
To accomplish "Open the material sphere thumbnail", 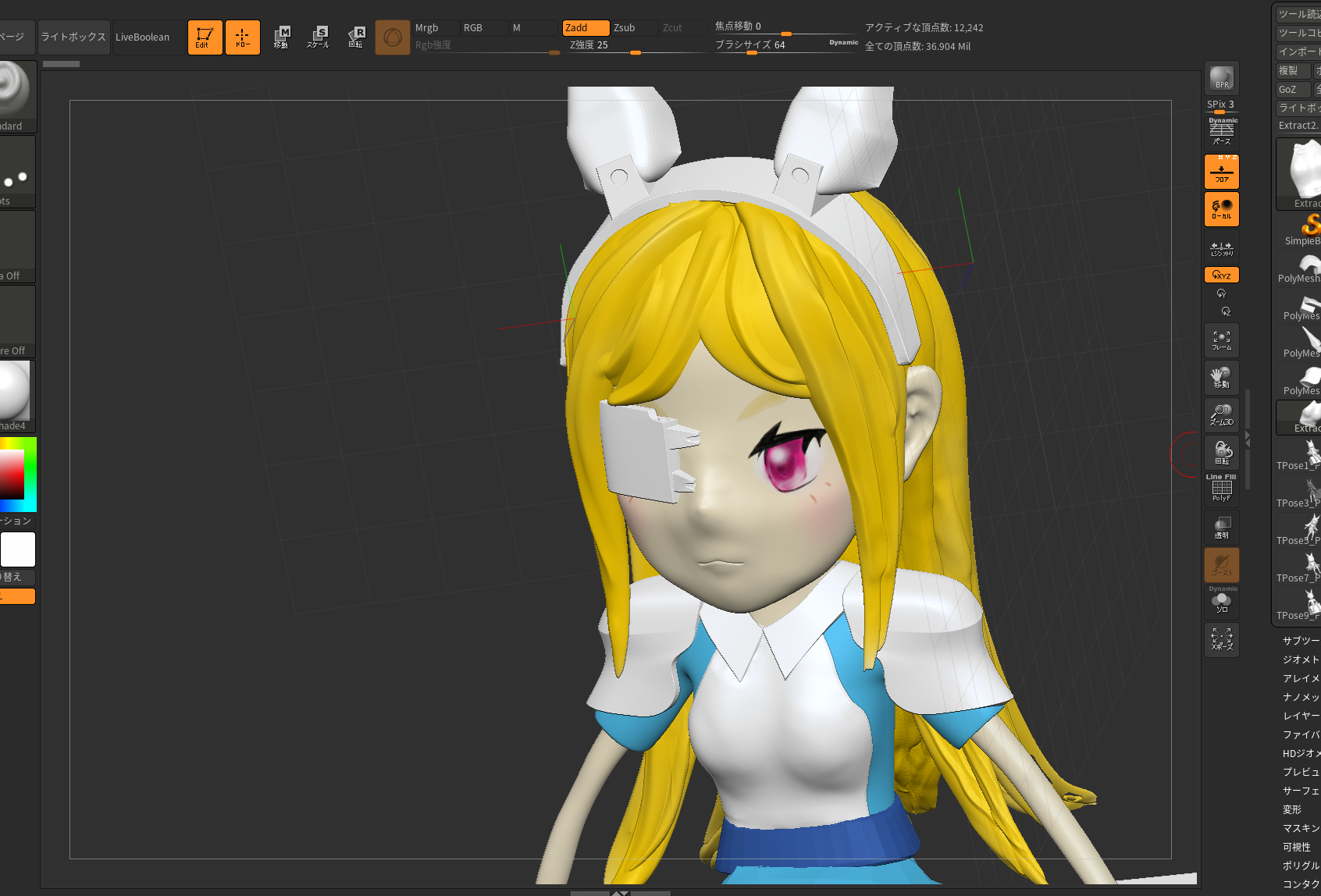I will [x=17, y=396].
